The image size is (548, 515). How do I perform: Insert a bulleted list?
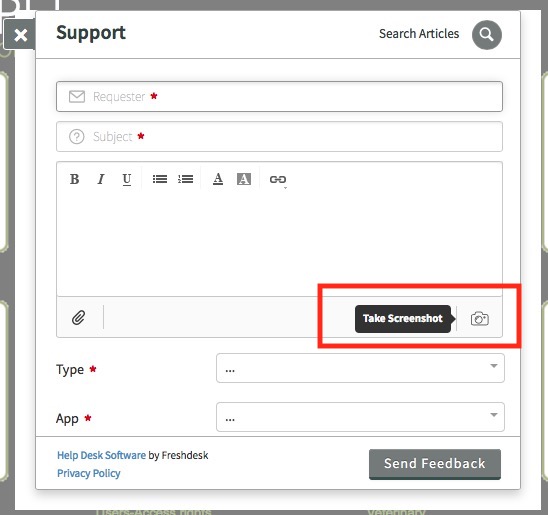coord(160,179)
